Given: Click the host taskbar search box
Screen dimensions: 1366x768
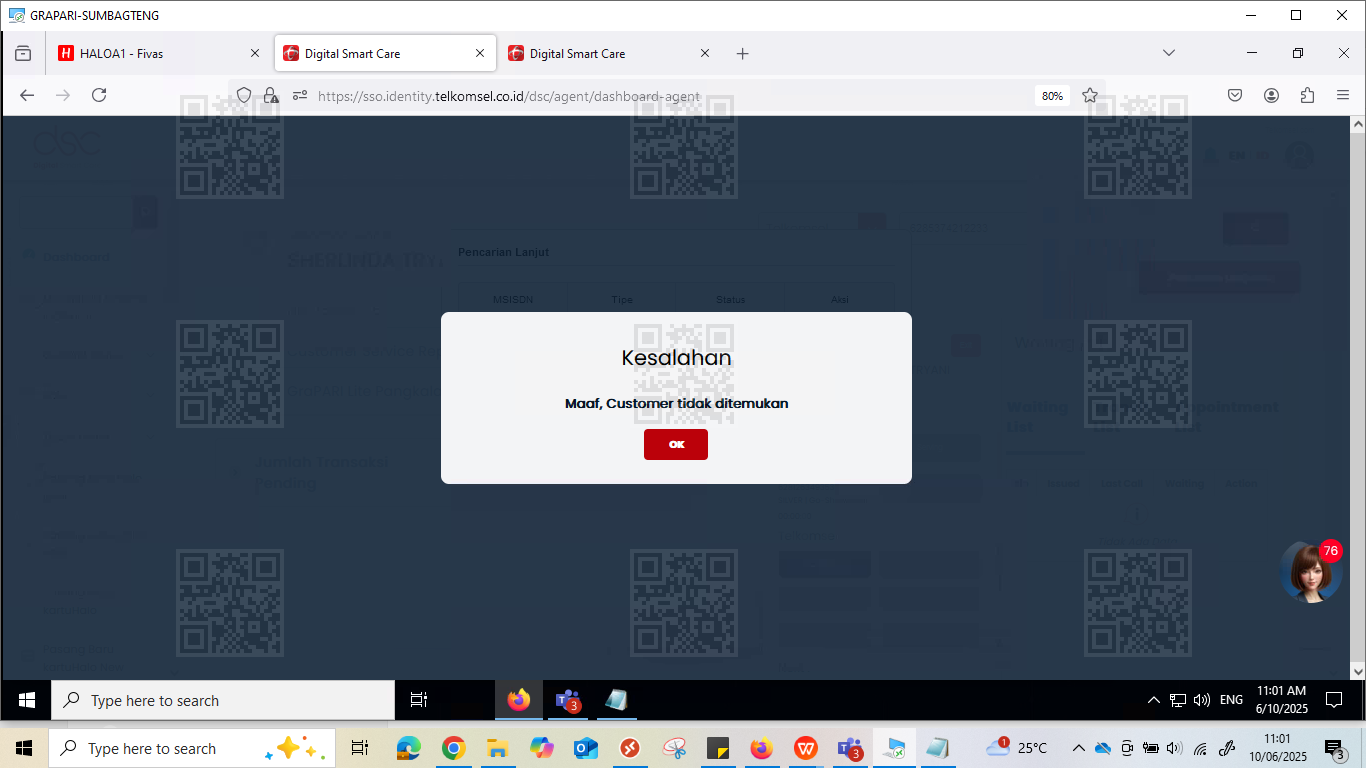Looking at the screenshot, I should point(190,748).
